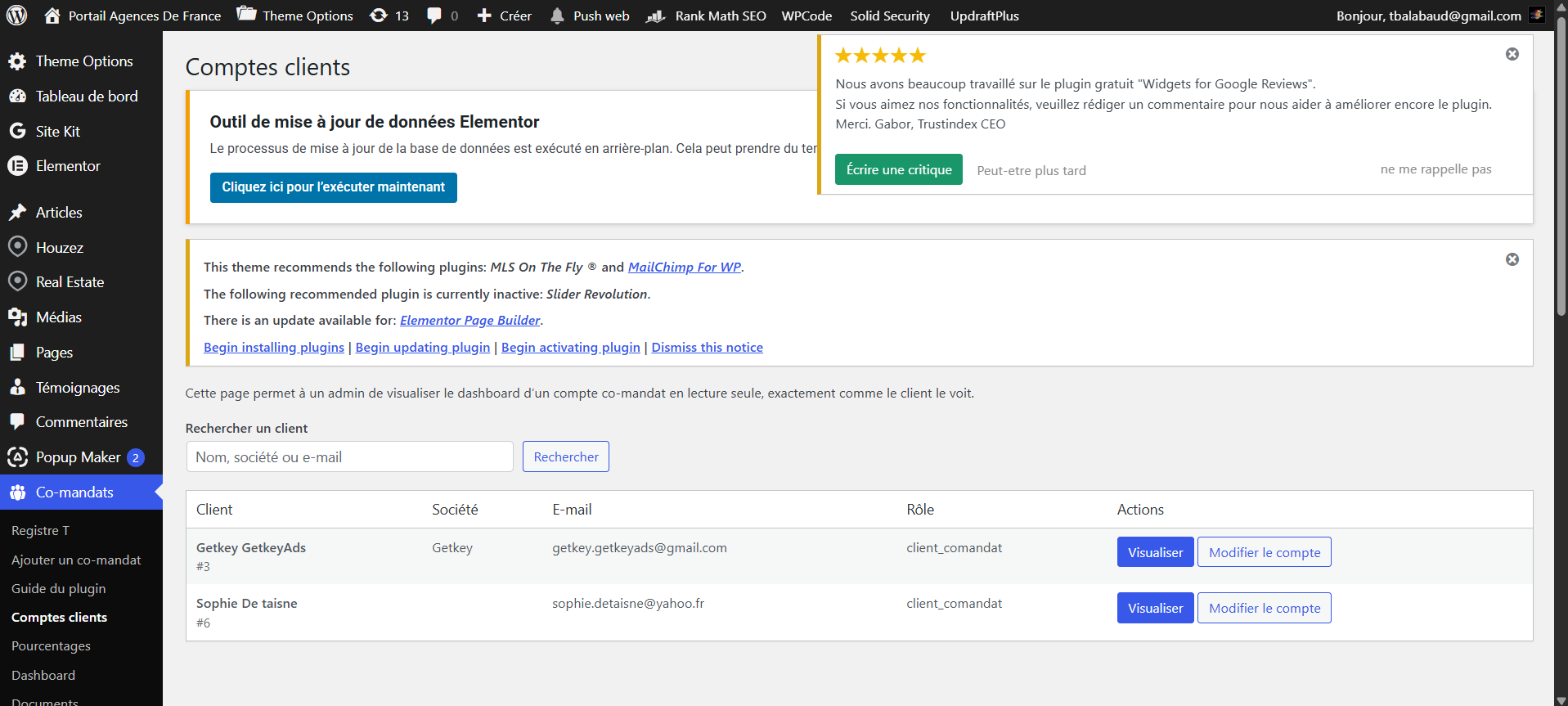Viewport: 1568px width, 706px height.
Task: Open Pourcentages submenu item
Action: pos(51,646)
